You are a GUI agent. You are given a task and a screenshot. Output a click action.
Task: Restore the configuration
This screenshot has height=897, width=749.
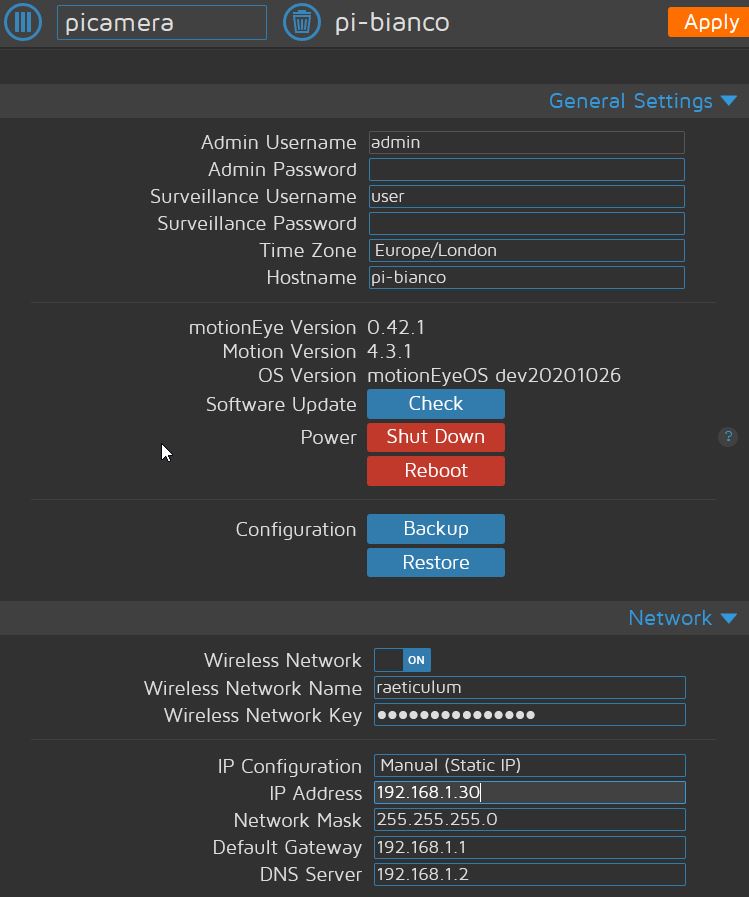click(x=435, y=562)
